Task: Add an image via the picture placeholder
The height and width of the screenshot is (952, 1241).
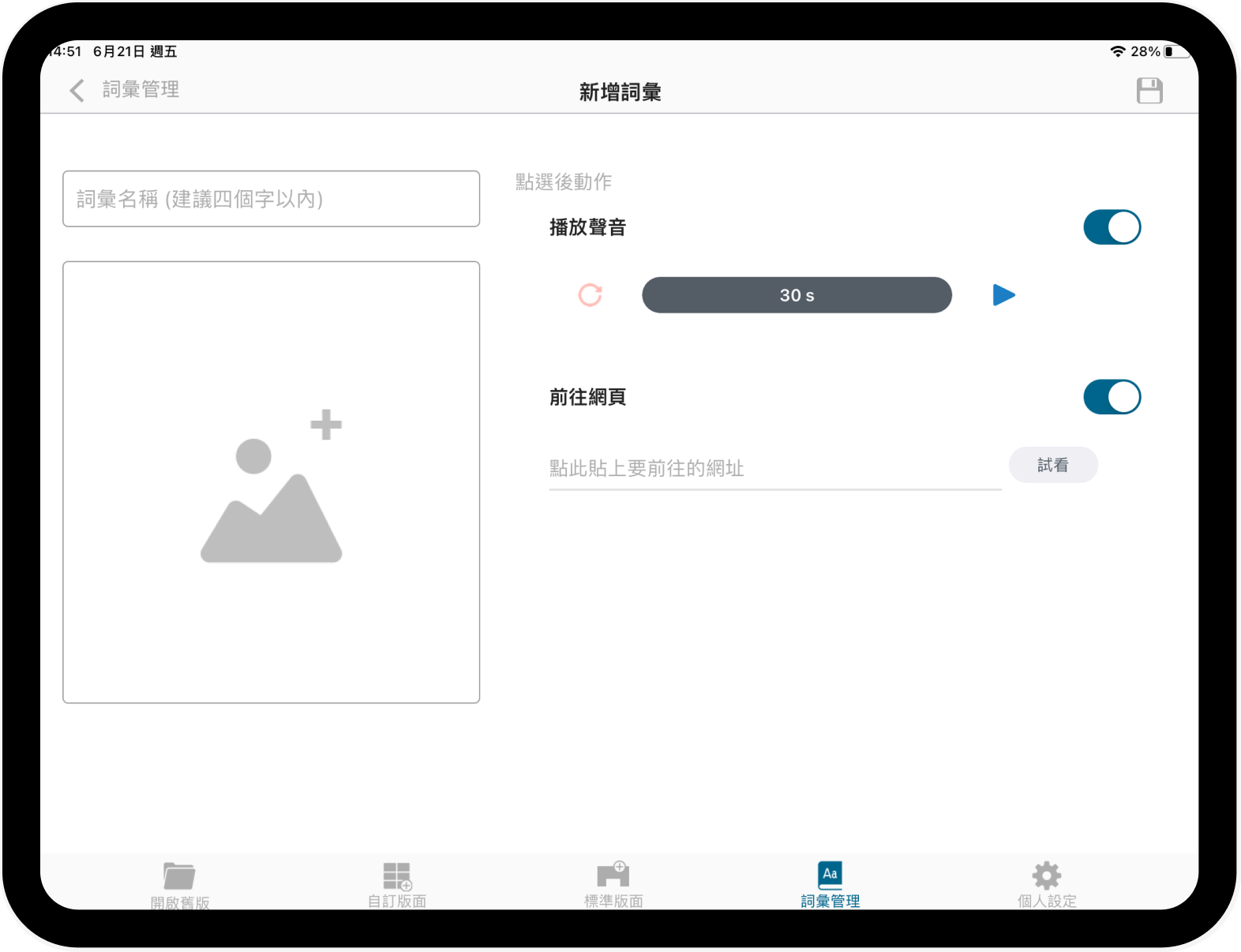Action: [271, 482]
